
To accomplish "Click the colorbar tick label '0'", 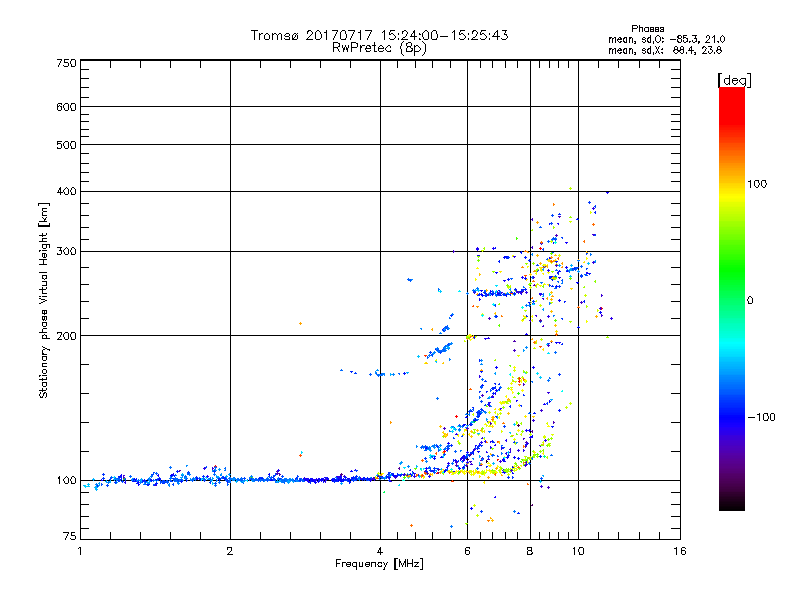I will pyautogui.click(x=750, y=301).
